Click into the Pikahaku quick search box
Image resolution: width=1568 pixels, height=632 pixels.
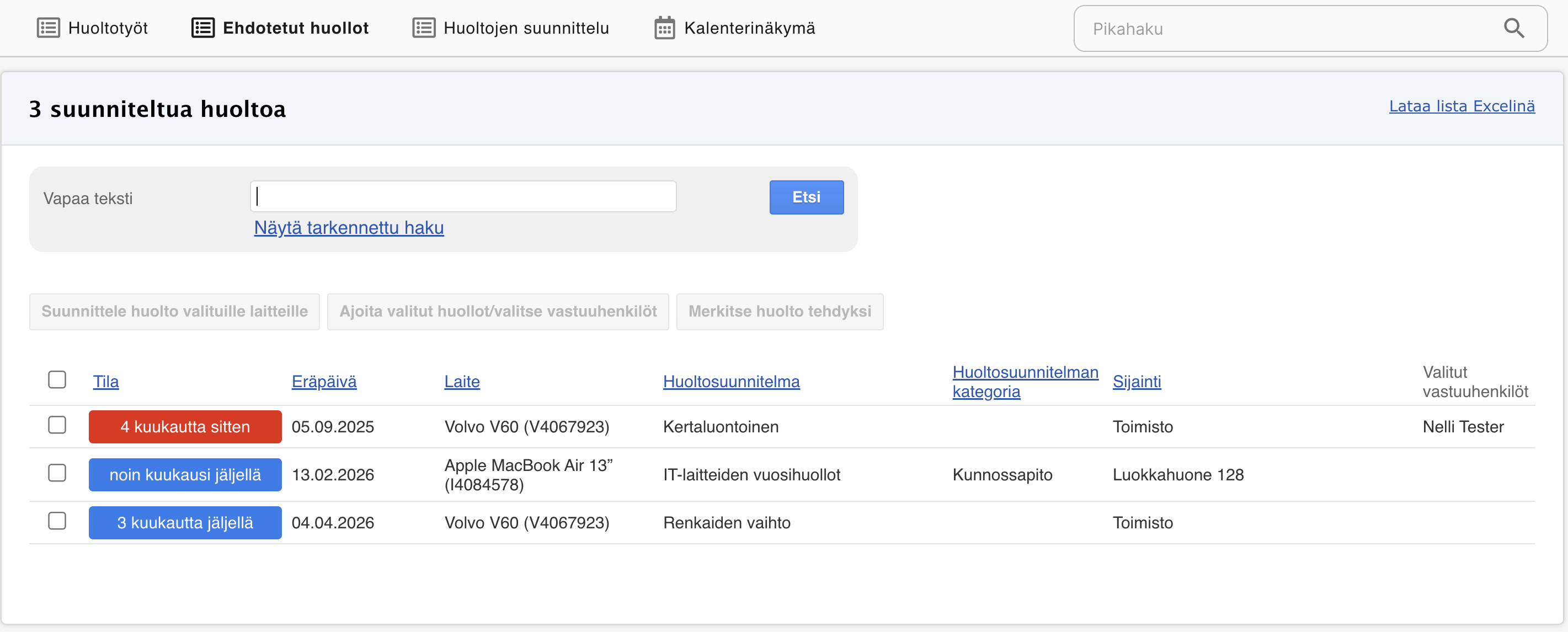click(1290, 29)
